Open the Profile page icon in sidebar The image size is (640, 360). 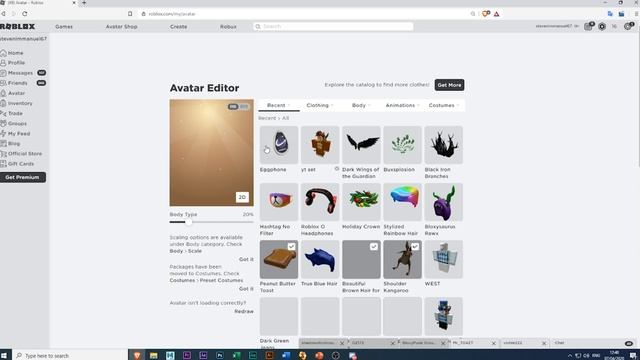[x=3, y=63]
